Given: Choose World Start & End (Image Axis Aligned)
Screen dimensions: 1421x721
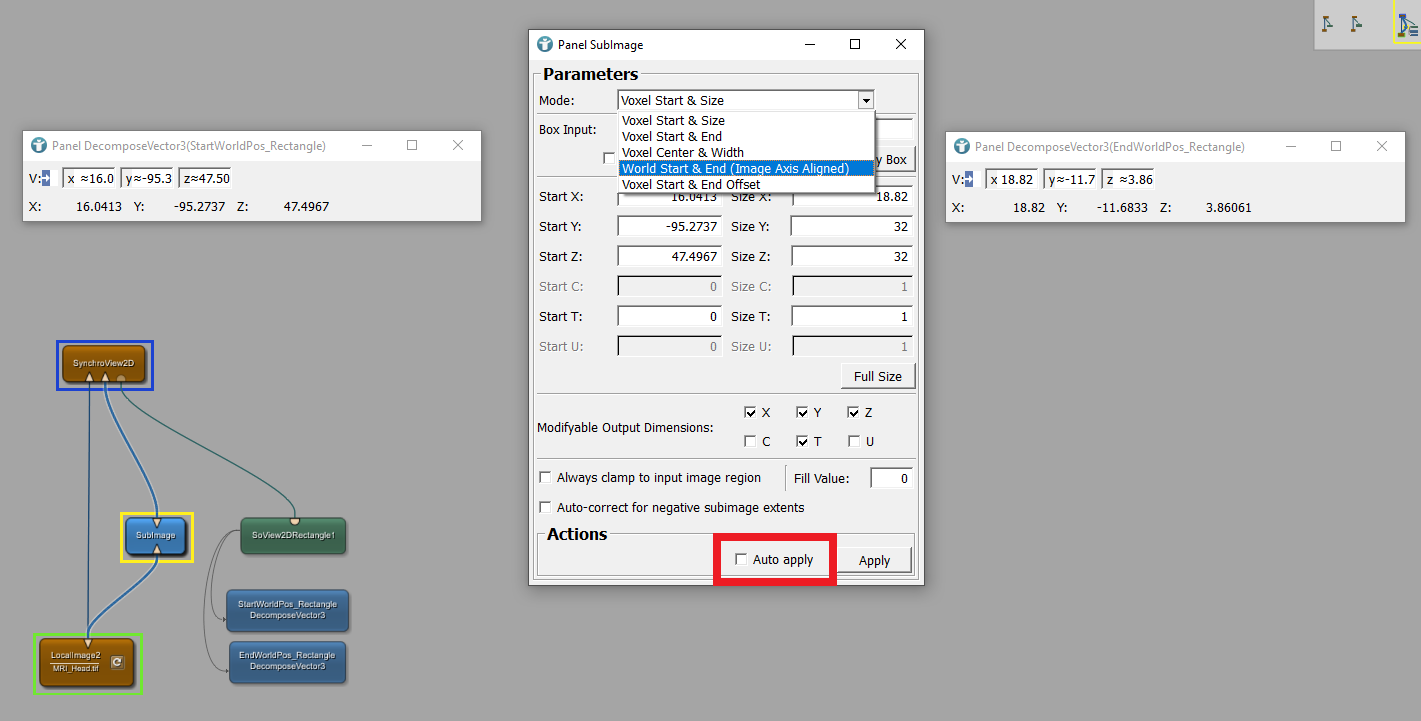Looking at the screenshot, I should click(x=735, y=168).
